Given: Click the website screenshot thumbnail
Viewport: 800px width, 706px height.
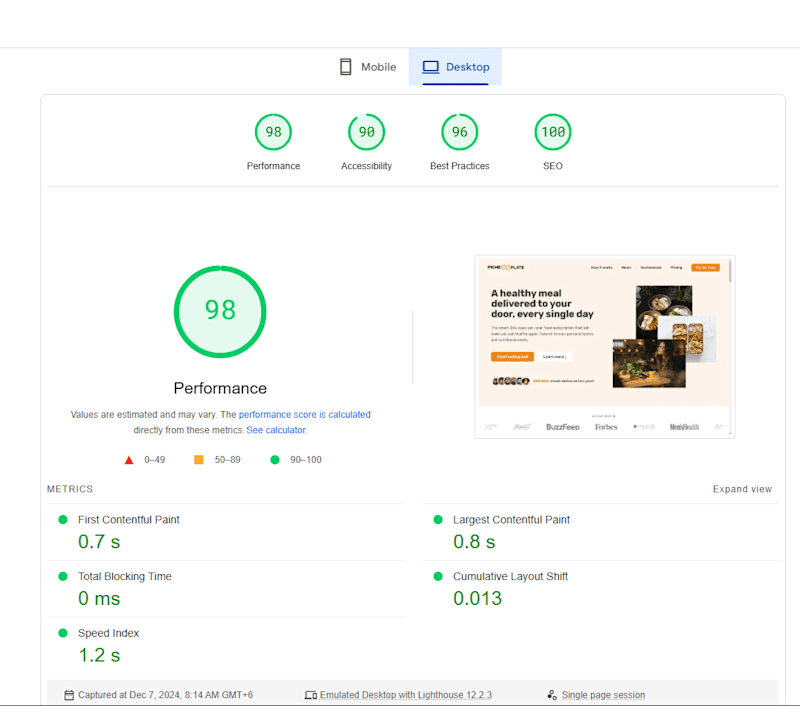Looking at the screenshot, I should pos(605,346).
